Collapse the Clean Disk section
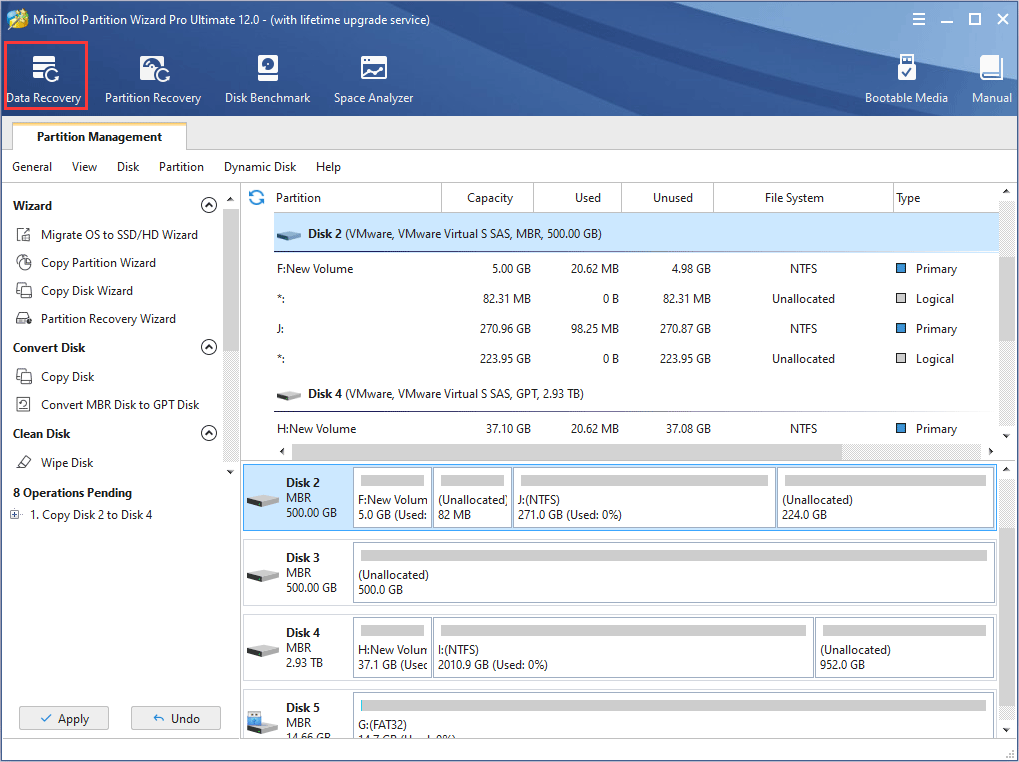 coord(209,434)
